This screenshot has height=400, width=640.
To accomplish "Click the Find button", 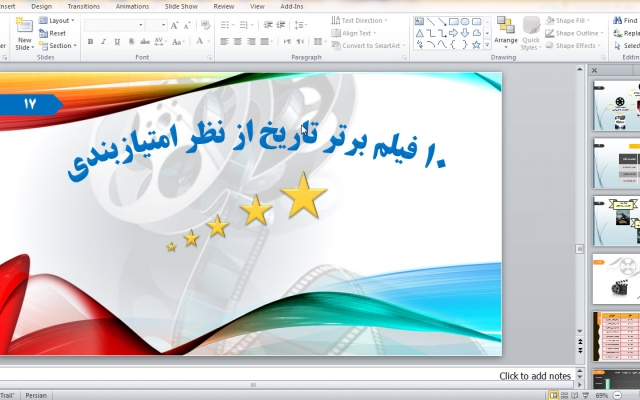I will tap(625, 20).
